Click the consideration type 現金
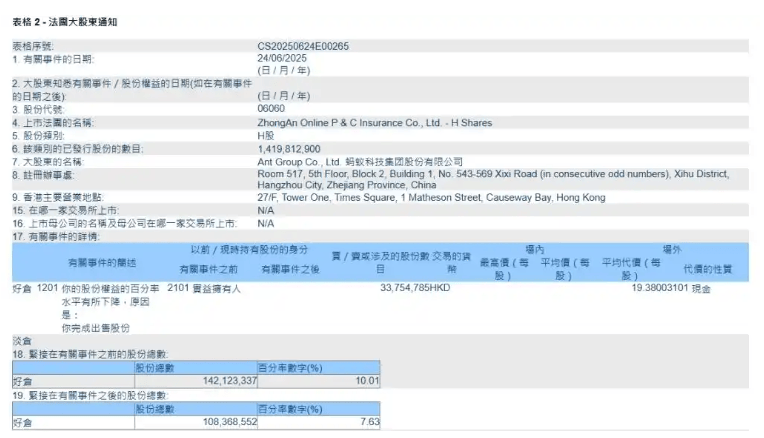 click(701, 289)
